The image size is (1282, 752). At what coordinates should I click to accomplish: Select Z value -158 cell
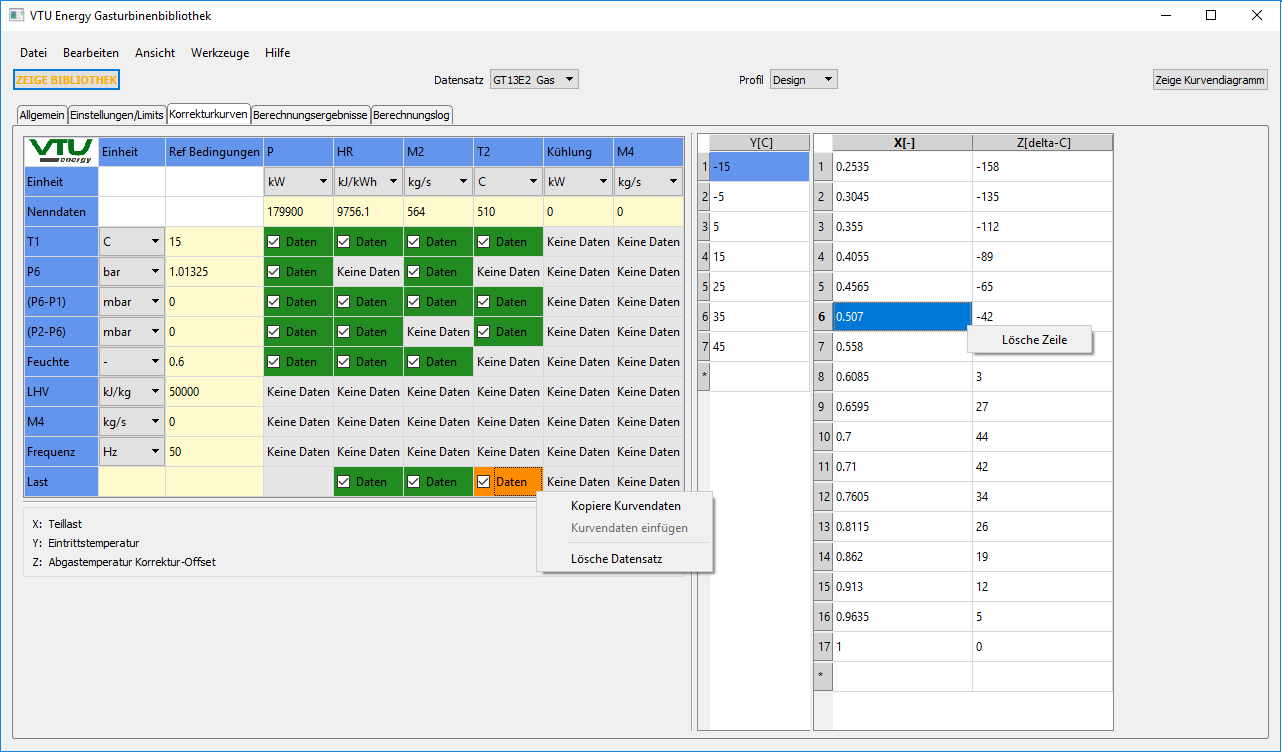tap(1043, 167)
